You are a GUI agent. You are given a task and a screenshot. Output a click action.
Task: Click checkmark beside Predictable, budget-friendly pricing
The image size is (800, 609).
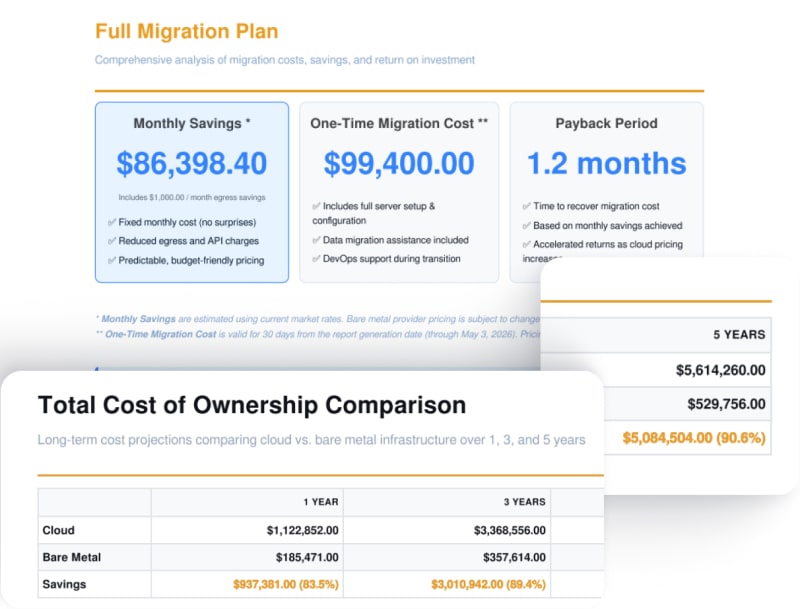click(x=112, y=260)
